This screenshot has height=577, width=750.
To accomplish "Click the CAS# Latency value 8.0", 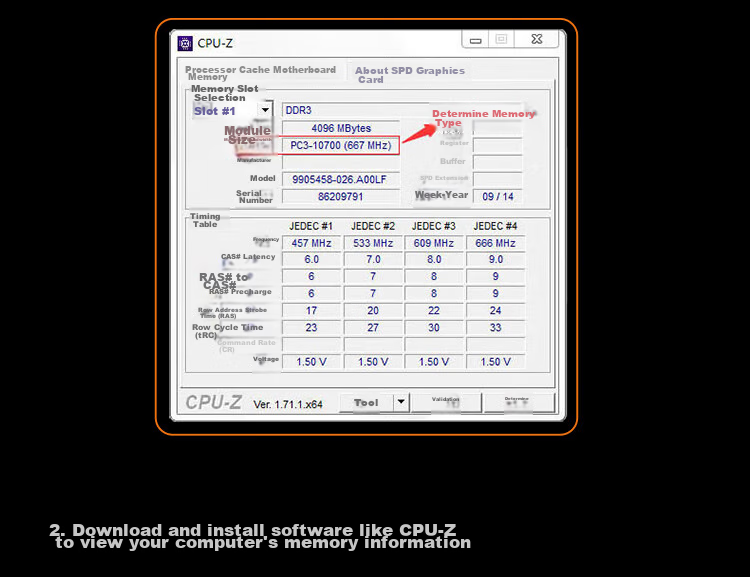I will 434,259.
